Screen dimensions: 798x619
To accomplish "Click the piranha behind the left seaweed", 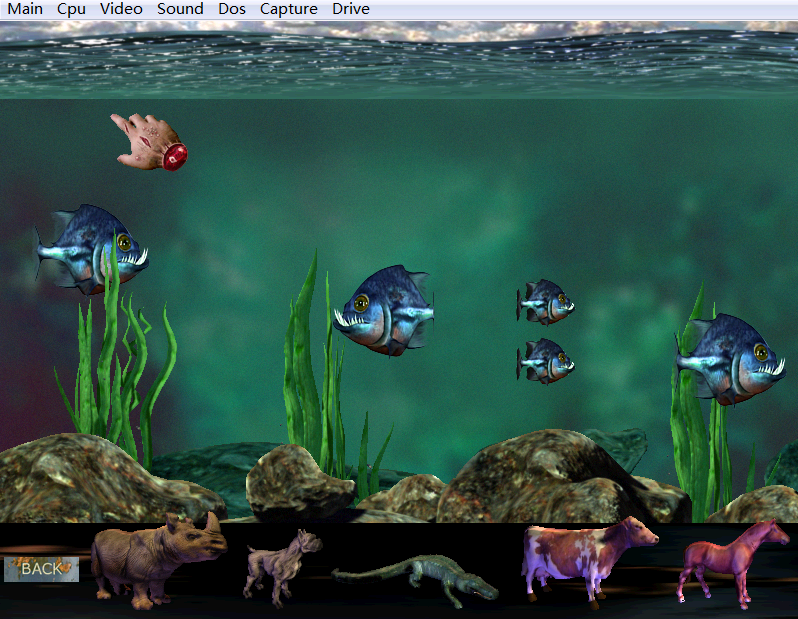I will click(x=92, y=249).
